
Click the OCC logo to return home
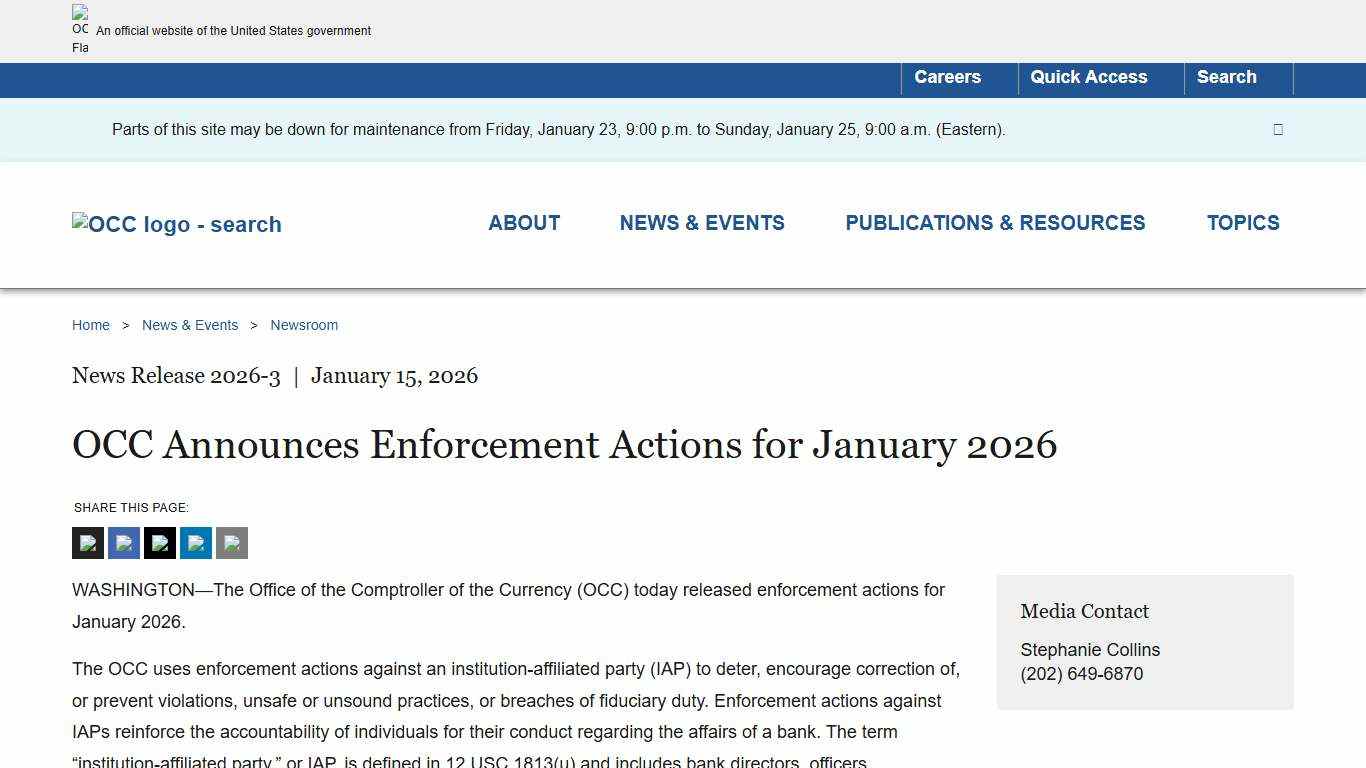(x=176, y=224)
